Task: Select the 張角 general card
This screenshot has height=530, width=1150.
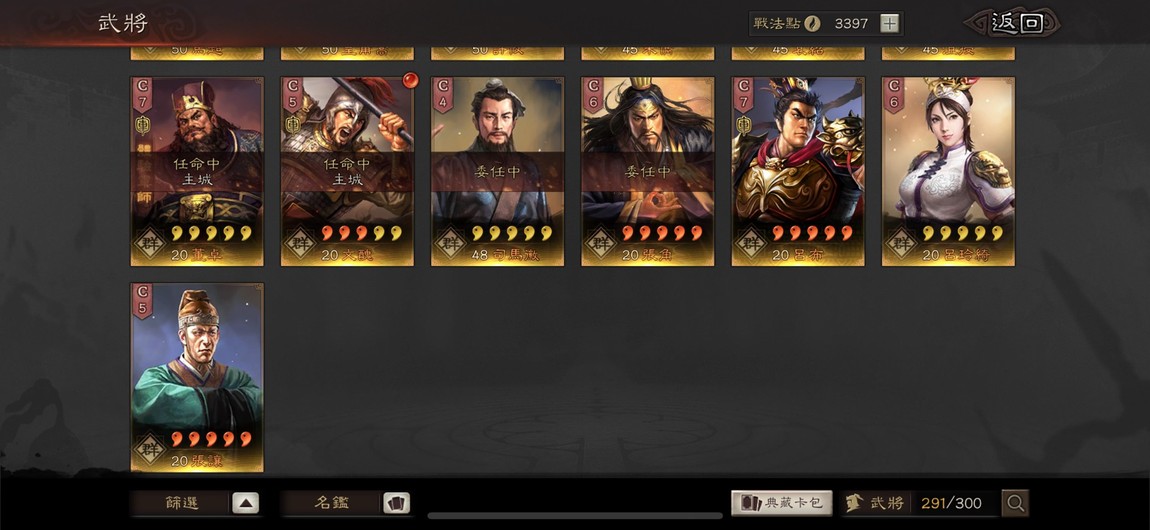Action: coord(648,171)
